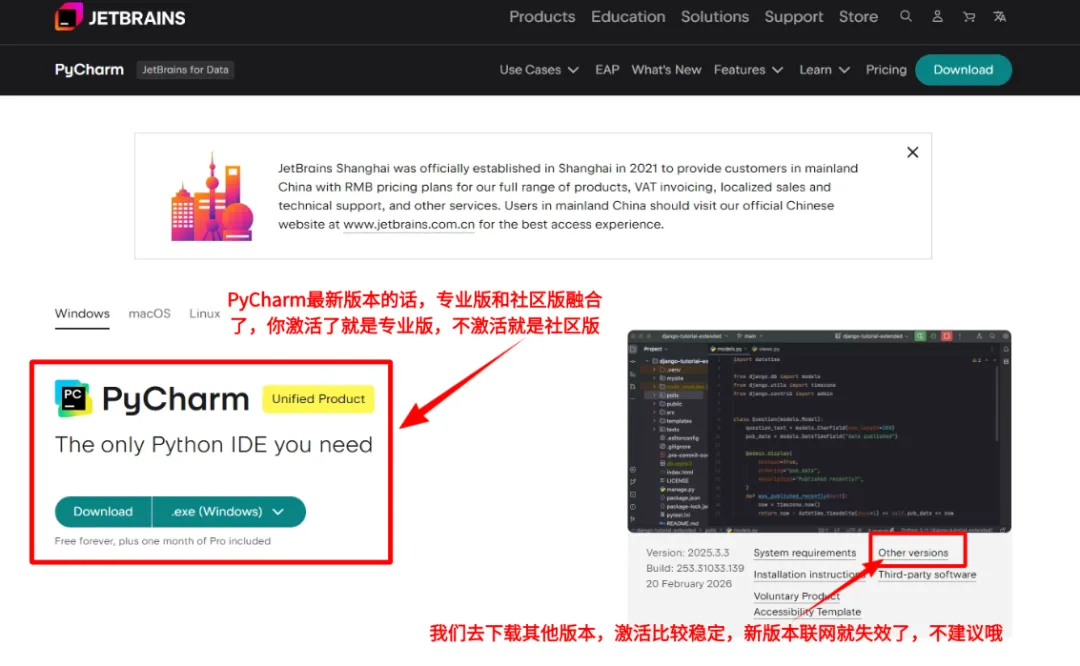The image size is (1080, 666).
Task: Click the Download button in header
Action: [963, 70]
